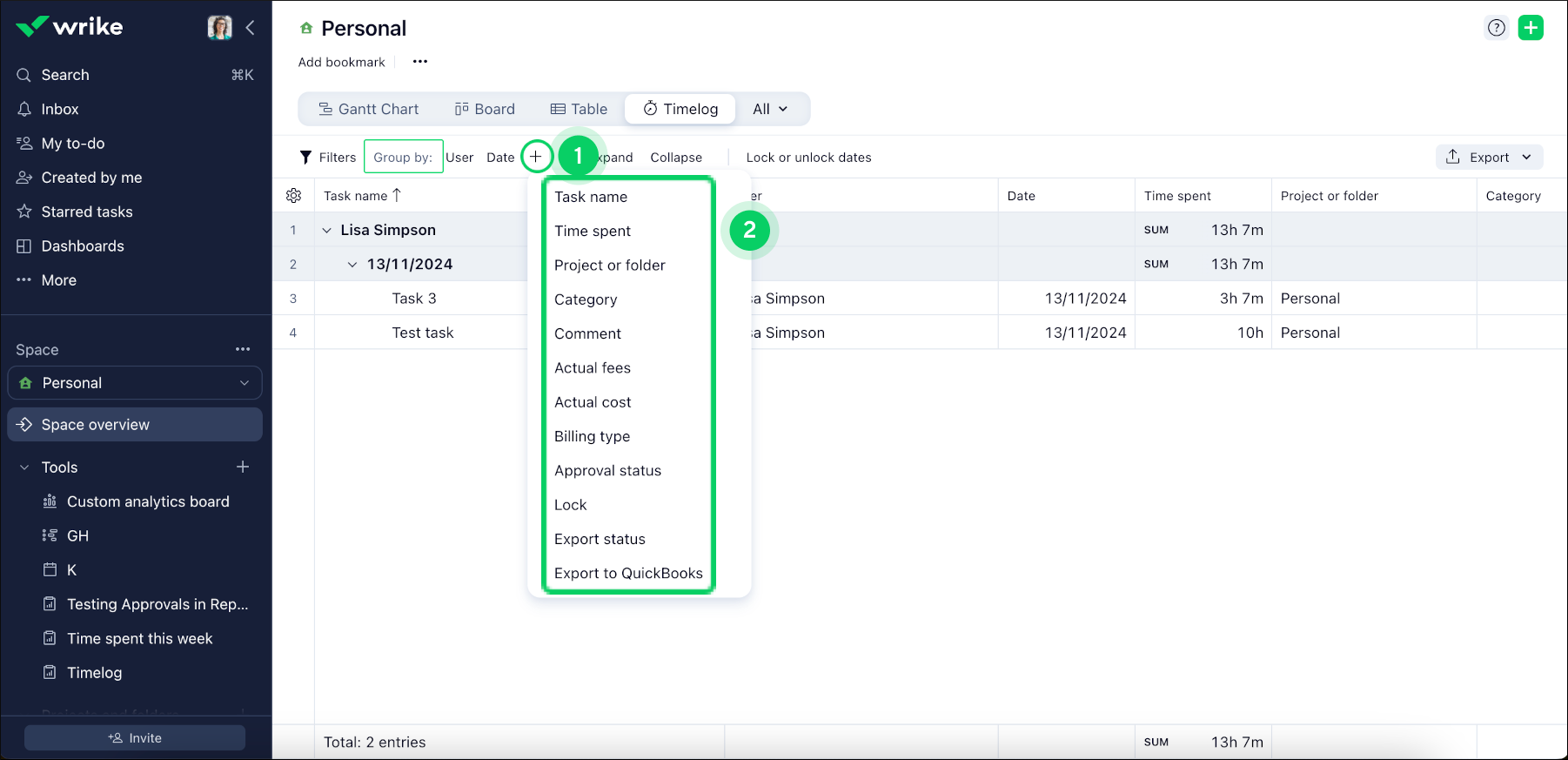The width and height of the screenshot is (1568, 760).
Task: Collapse the Lisa Simpson group row
Action: click(x=327, y=231)
